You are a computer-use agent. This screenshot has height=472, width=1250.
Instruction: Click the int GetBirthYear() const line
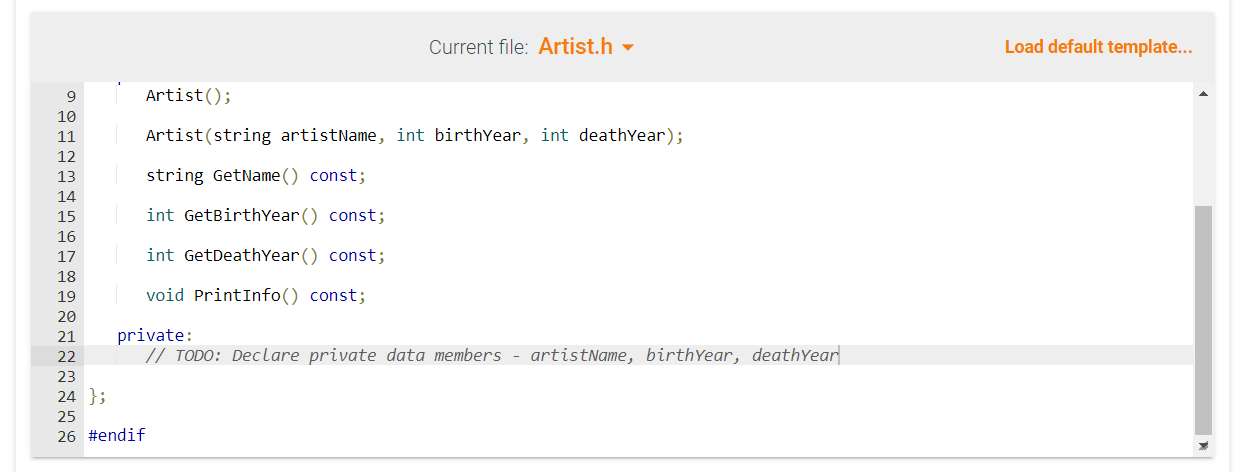[265, 216]
